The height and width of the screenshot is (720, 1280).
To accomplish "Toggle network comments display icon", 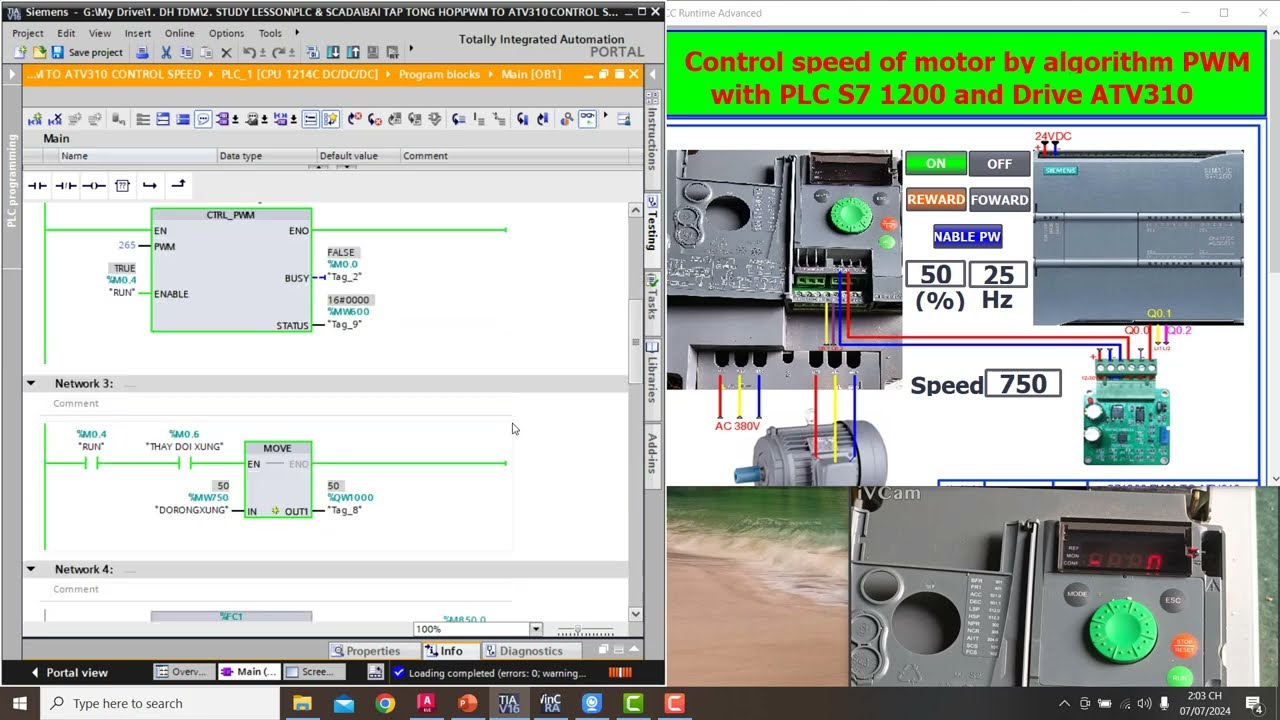I will [x=203, y=119].
